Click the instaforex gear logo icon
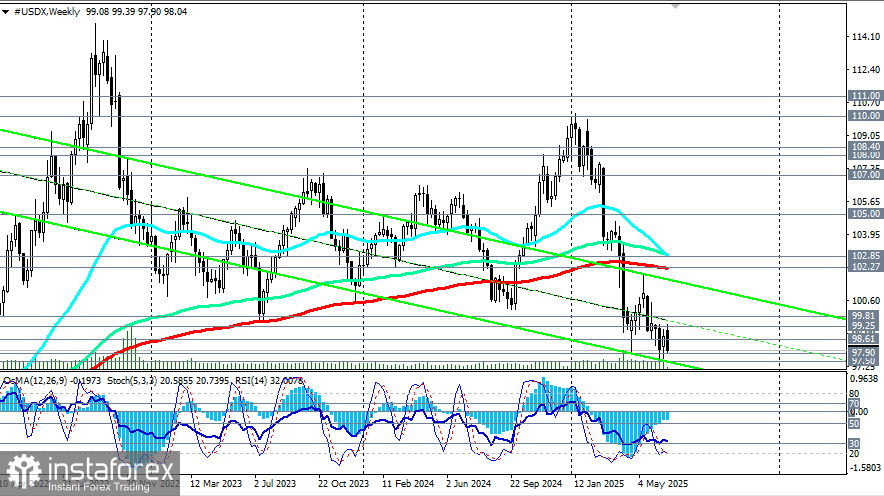The image size is (884, 496). [x=24, y=471]
